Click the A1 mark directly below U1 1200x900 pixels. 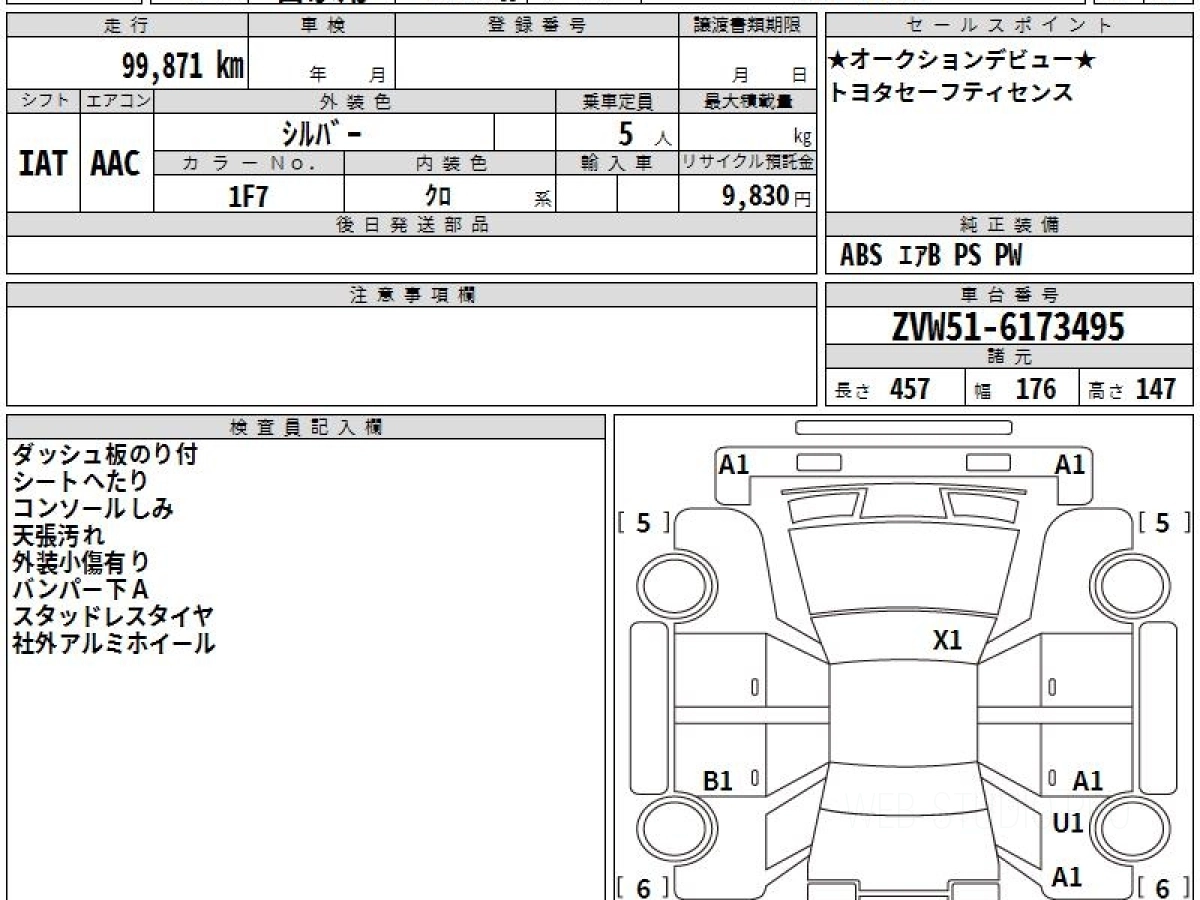pyautogui.click(x=1067, y=877)
